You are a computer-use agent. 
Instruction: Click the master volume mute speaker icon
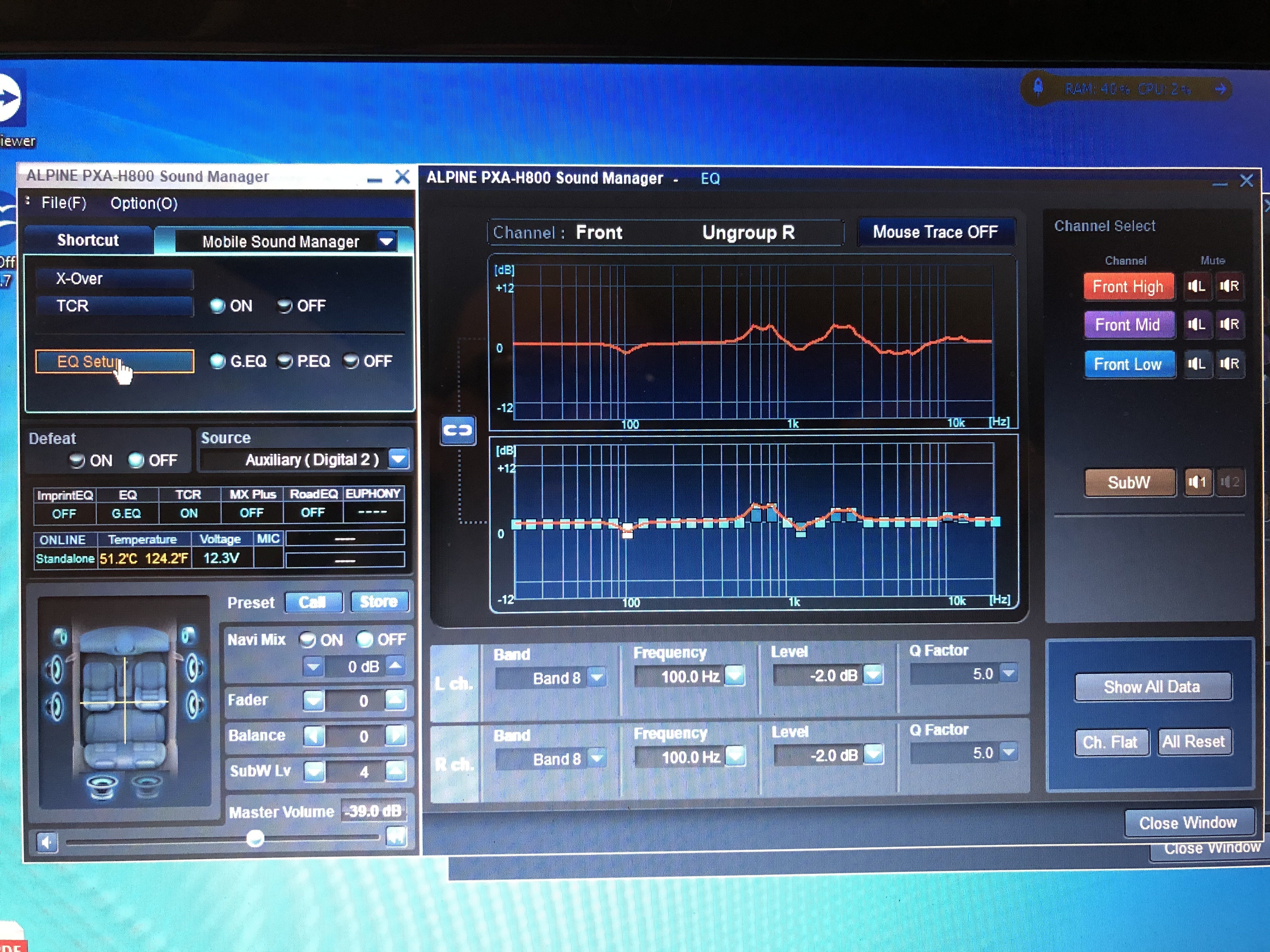click(47, 842)
